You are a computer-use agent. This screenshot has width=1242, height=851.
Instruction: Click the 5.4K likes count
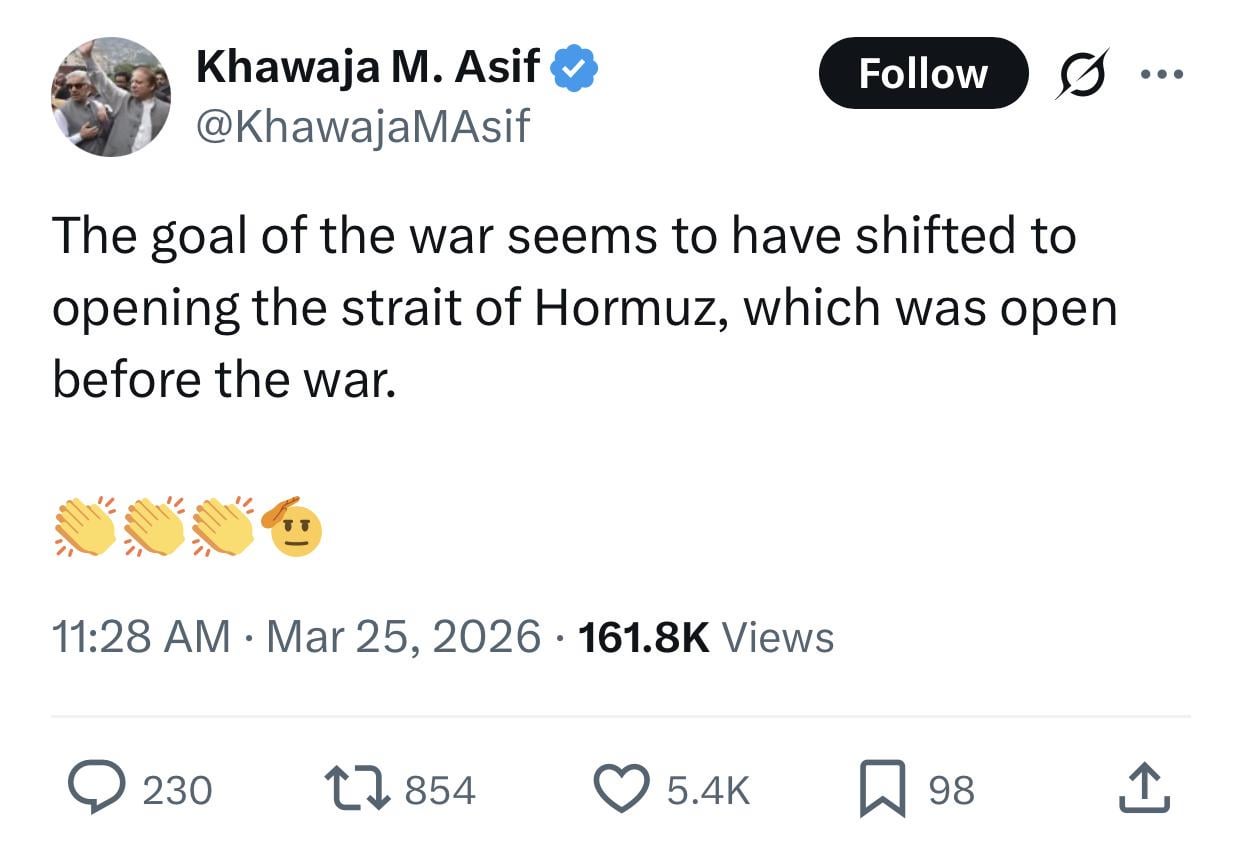pyautogui.click(x=707, y=790)
